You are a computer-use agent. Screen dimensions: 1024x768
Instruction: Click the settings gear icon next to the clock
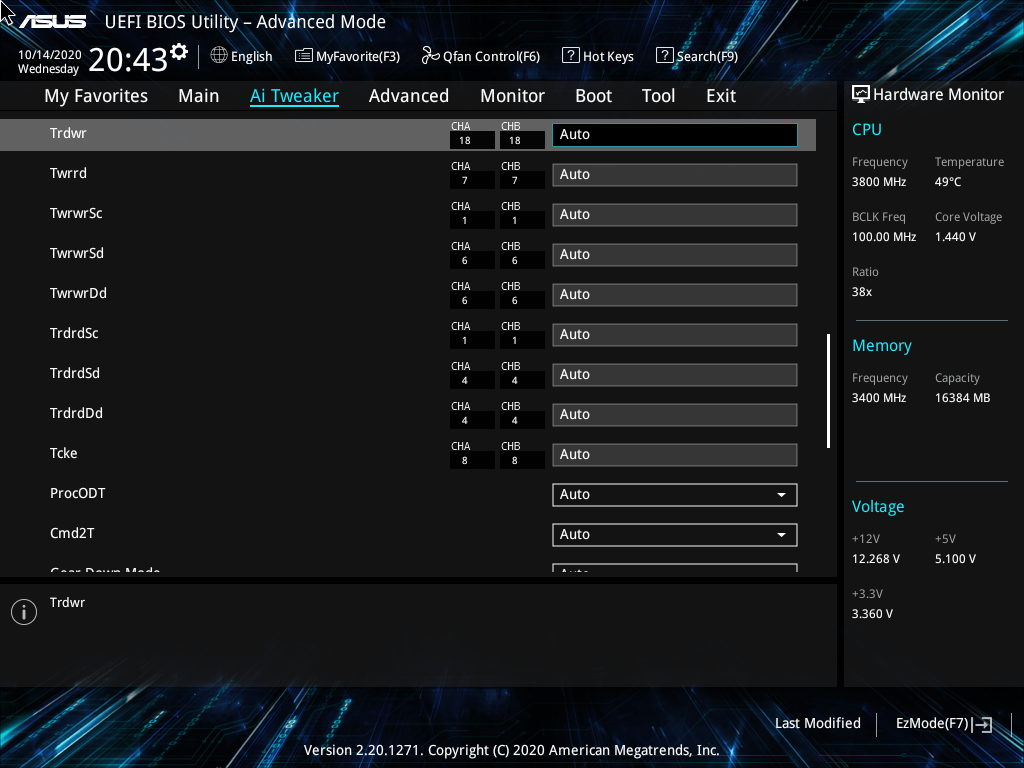coord(179,52)
